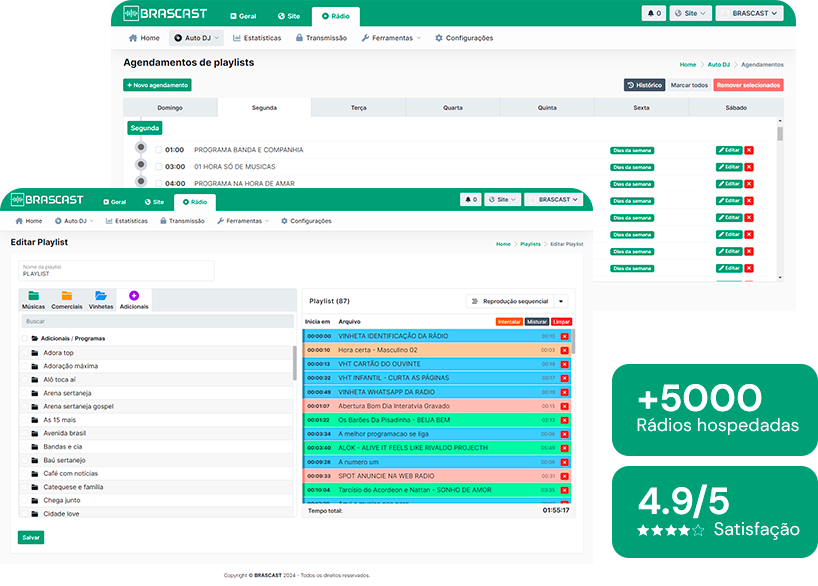Open the Vinhetas folder icon
Viewport: 818px width, 586px height.
(101, 296)
